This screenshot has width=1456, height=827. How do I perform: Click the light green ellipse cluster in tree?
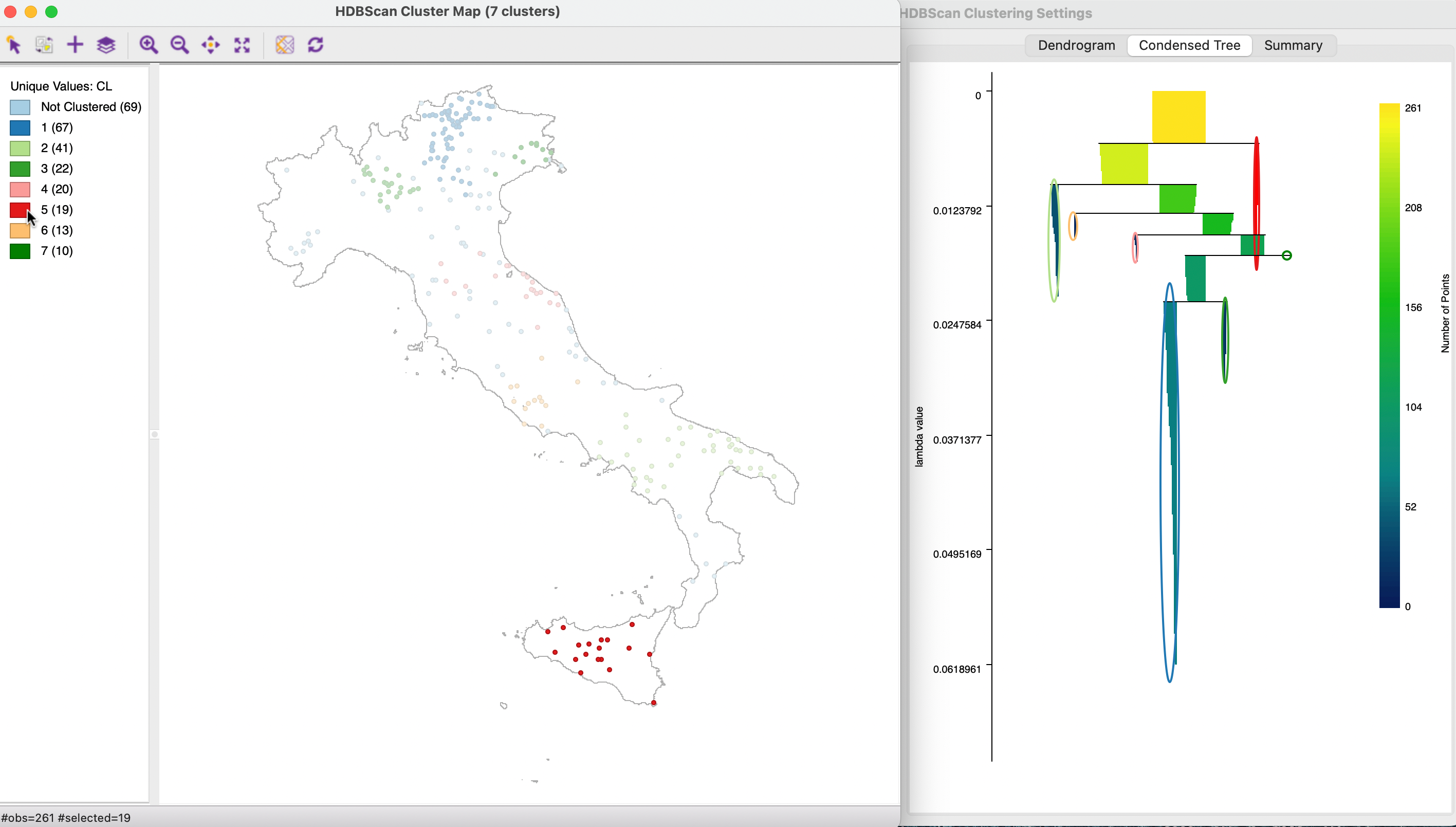pos(1054,241)
